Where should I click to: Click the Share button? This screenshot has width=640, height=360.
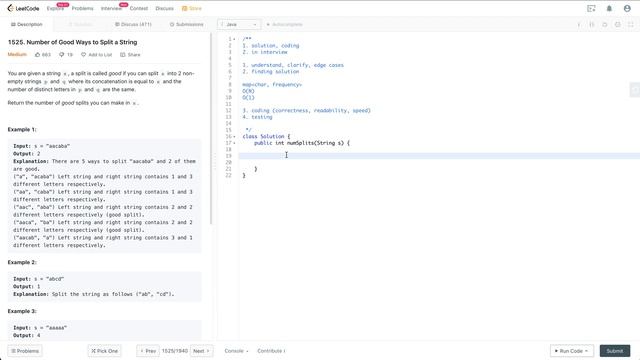point(130,55)
